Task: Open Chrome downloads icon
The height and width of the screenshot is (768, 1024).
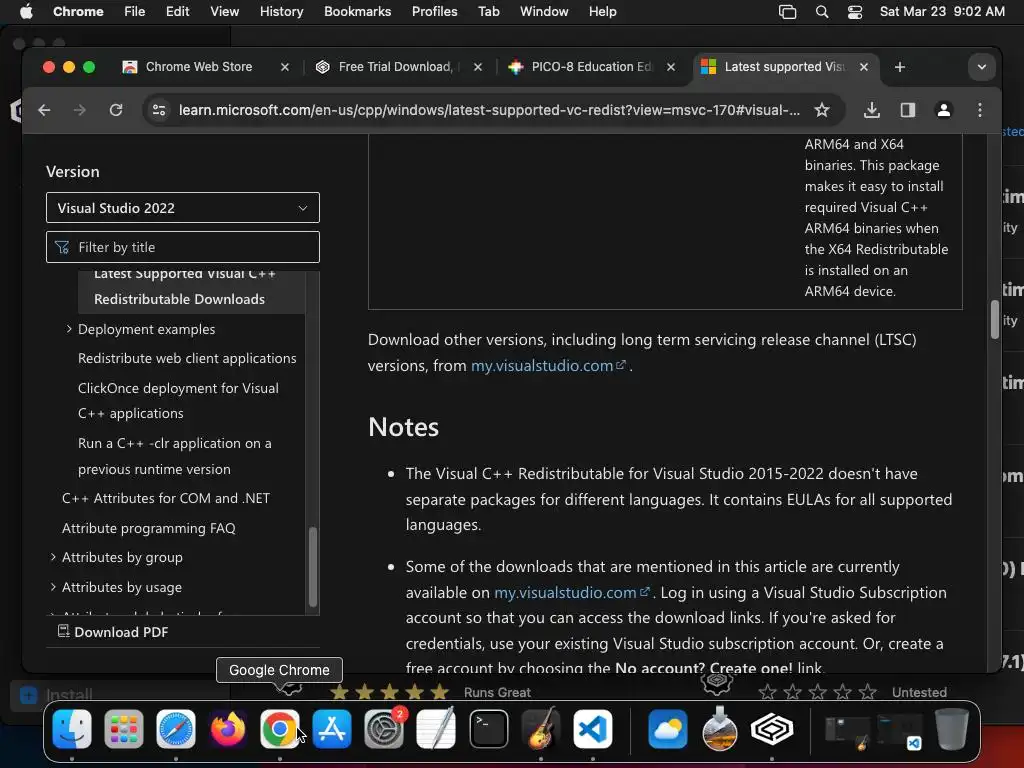Action: click(871, 110)
